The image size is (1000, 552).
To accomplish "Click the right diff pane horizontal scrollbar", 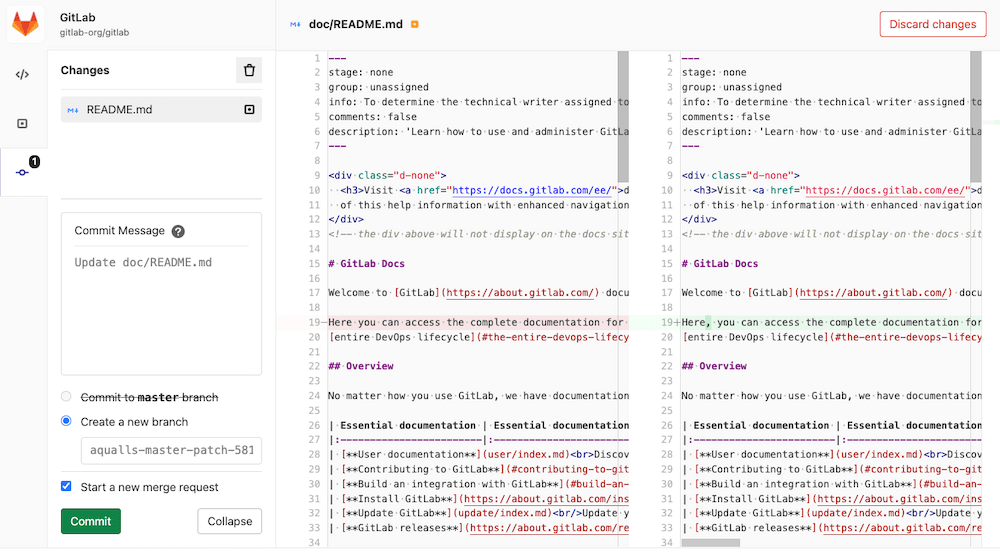I will click(x=710, y=543).
